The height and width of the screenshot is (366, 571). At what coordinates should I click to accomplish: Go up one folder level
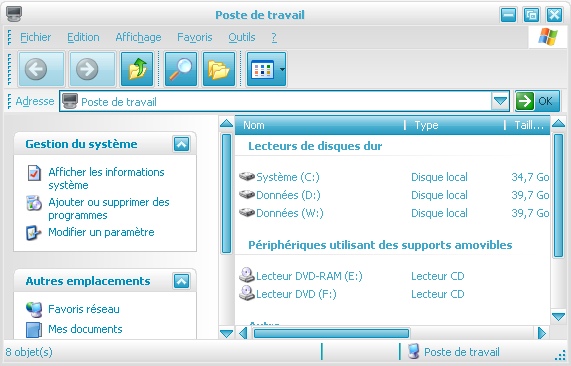tap(137, 69)
